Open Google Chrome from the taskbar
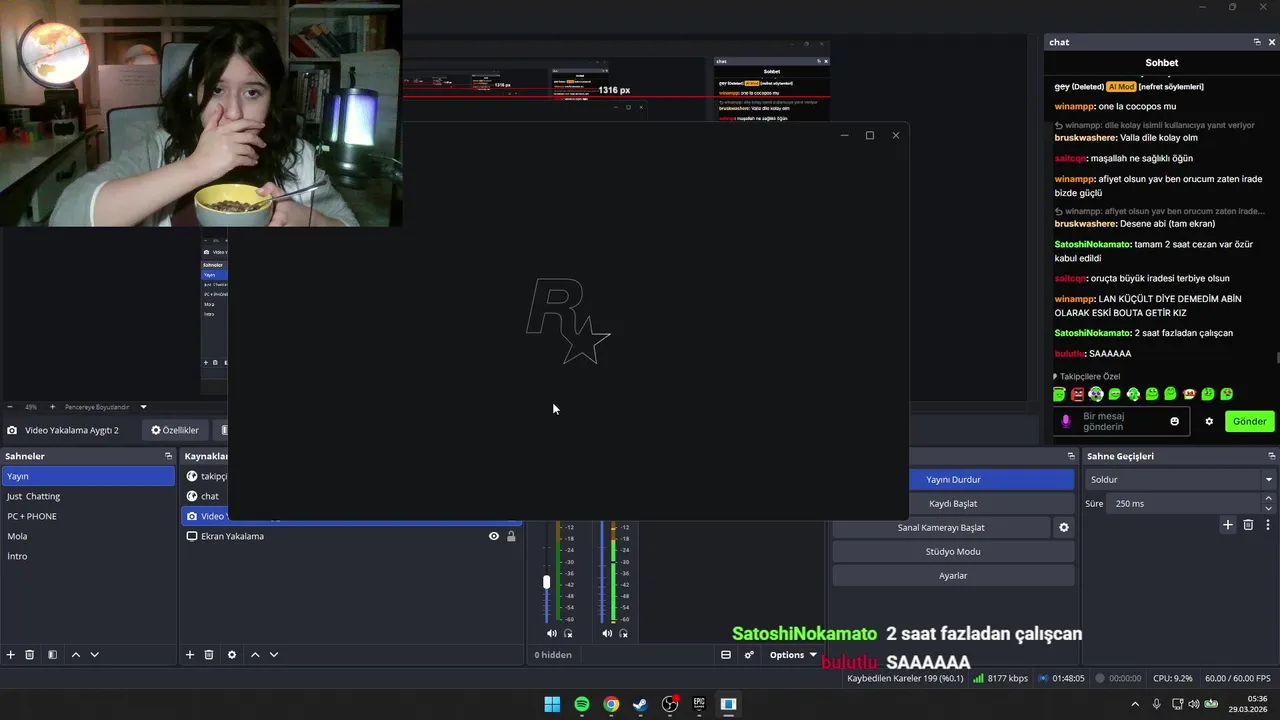Image resolution: width=1280 pixels, height=720 pixels. (x=611, y=704)
